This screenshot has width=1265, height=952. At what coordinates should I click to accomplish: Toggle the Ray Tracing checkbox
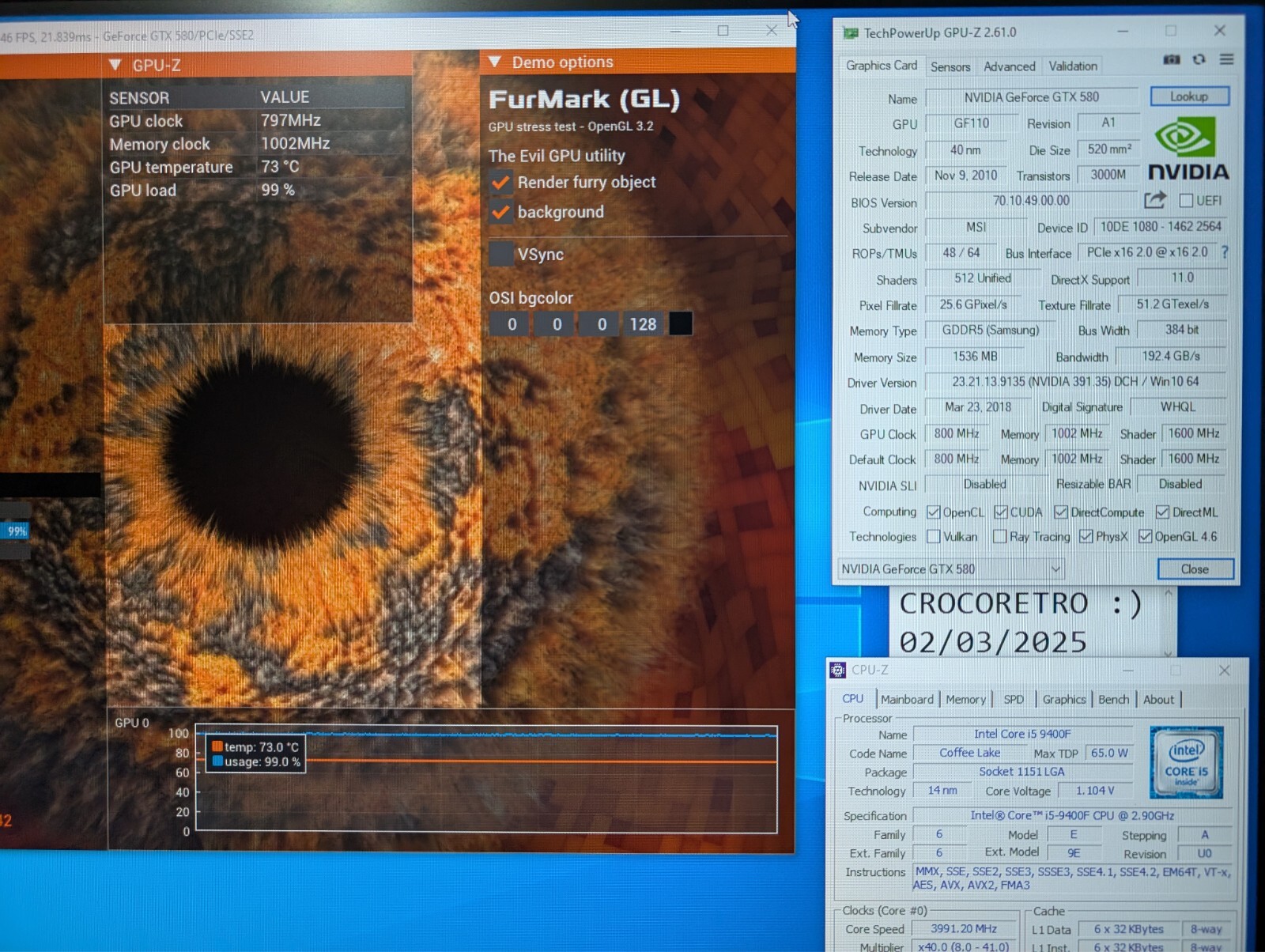1000,537
